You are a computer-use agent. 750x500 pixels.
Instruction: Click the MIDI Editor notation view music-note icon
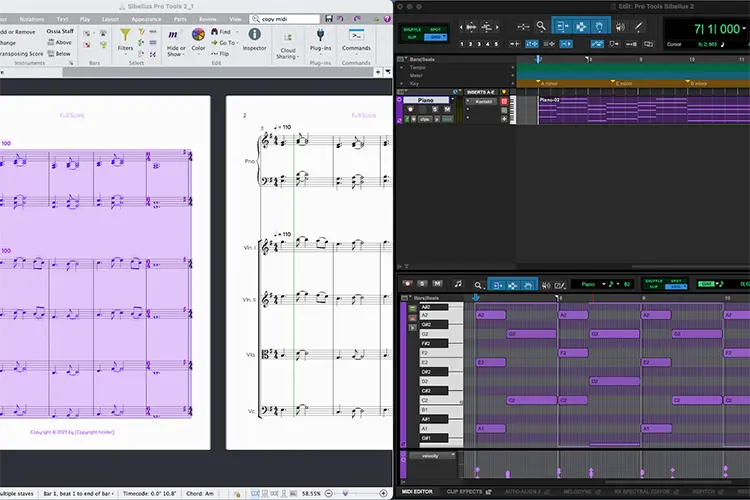pos(458,284)
